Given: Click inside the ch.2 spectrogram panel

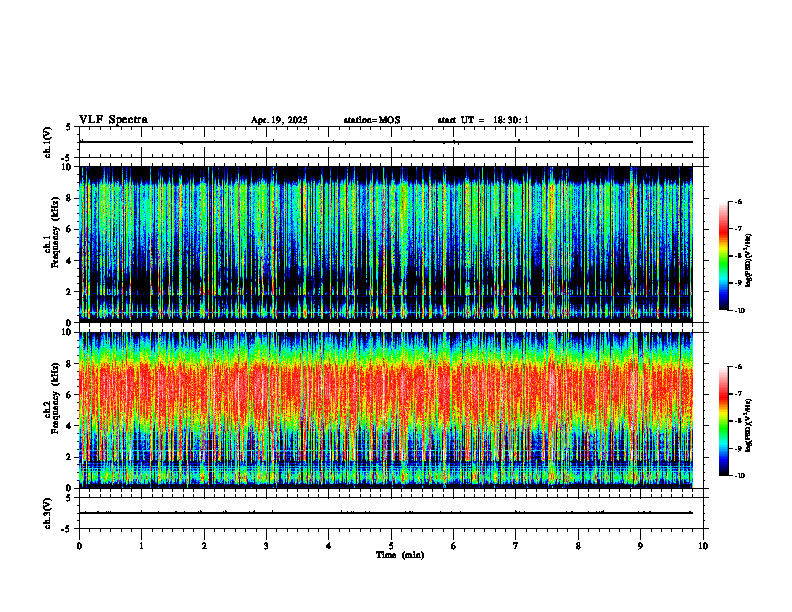Looking at the screenshot, I should [386, 410].
